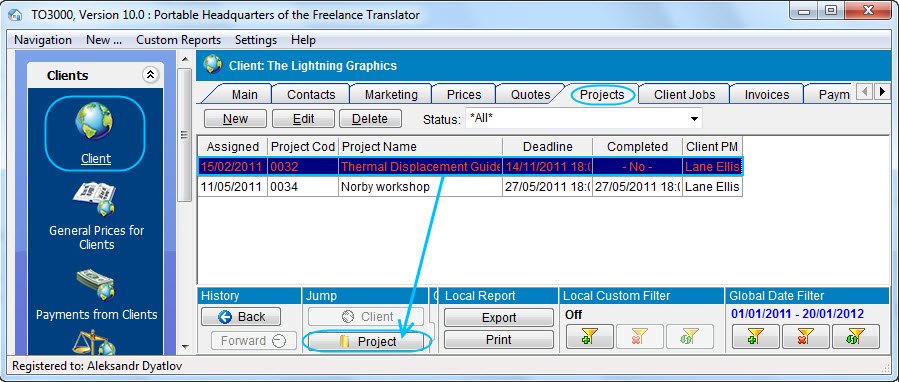Click the Print report button

(x=499, y=340)
